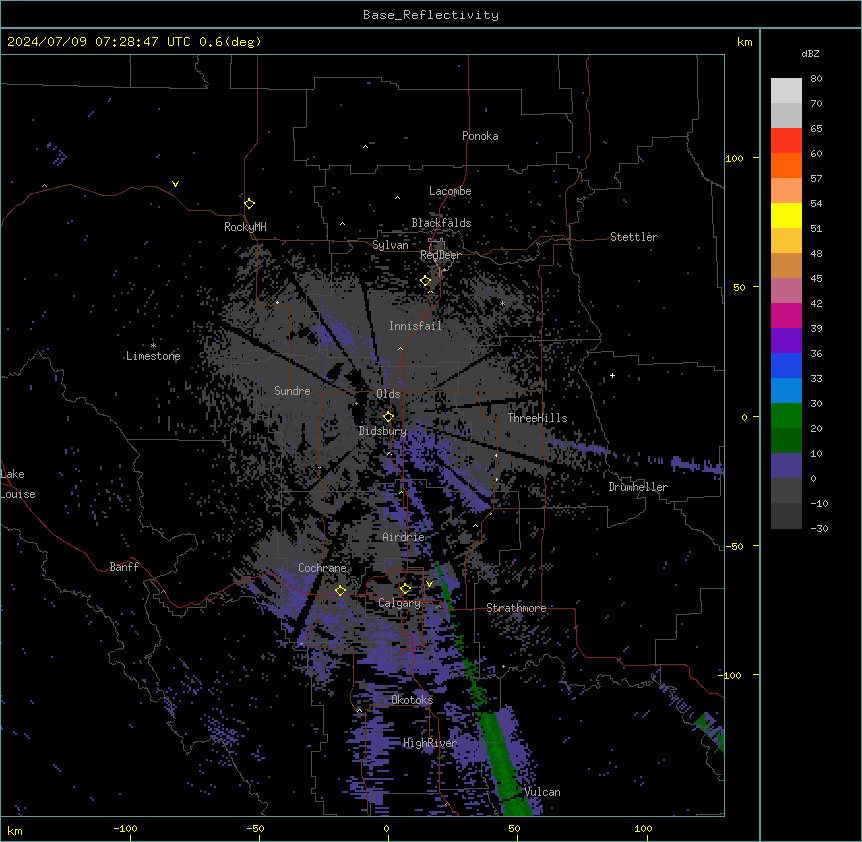Select the slate-purple 10-0 dBZ legend swatch

click(x=786, y=466)
